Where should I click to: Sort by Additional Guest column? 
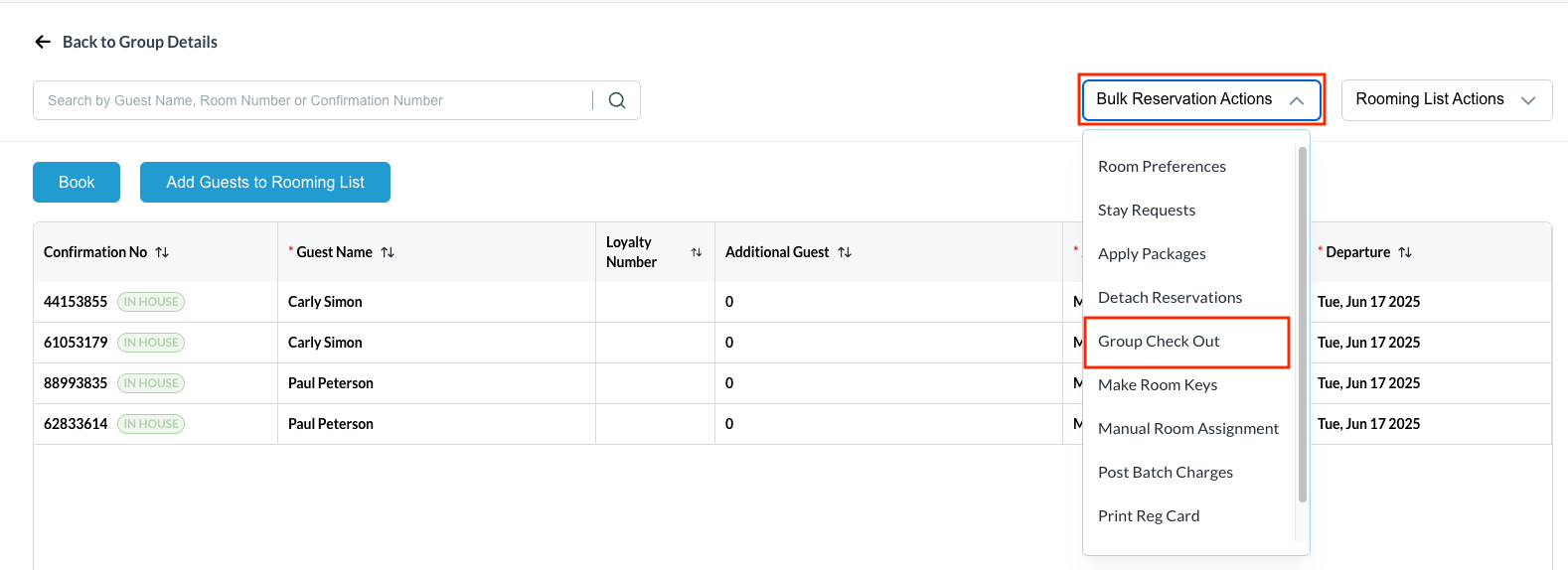click(845, 252)
